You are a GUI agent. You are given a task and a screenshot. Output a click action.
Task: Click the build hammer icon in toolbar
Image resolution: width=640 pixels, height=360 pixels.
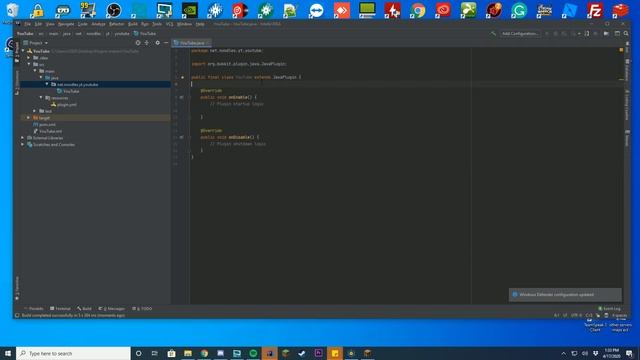click(x=493, y=33)
